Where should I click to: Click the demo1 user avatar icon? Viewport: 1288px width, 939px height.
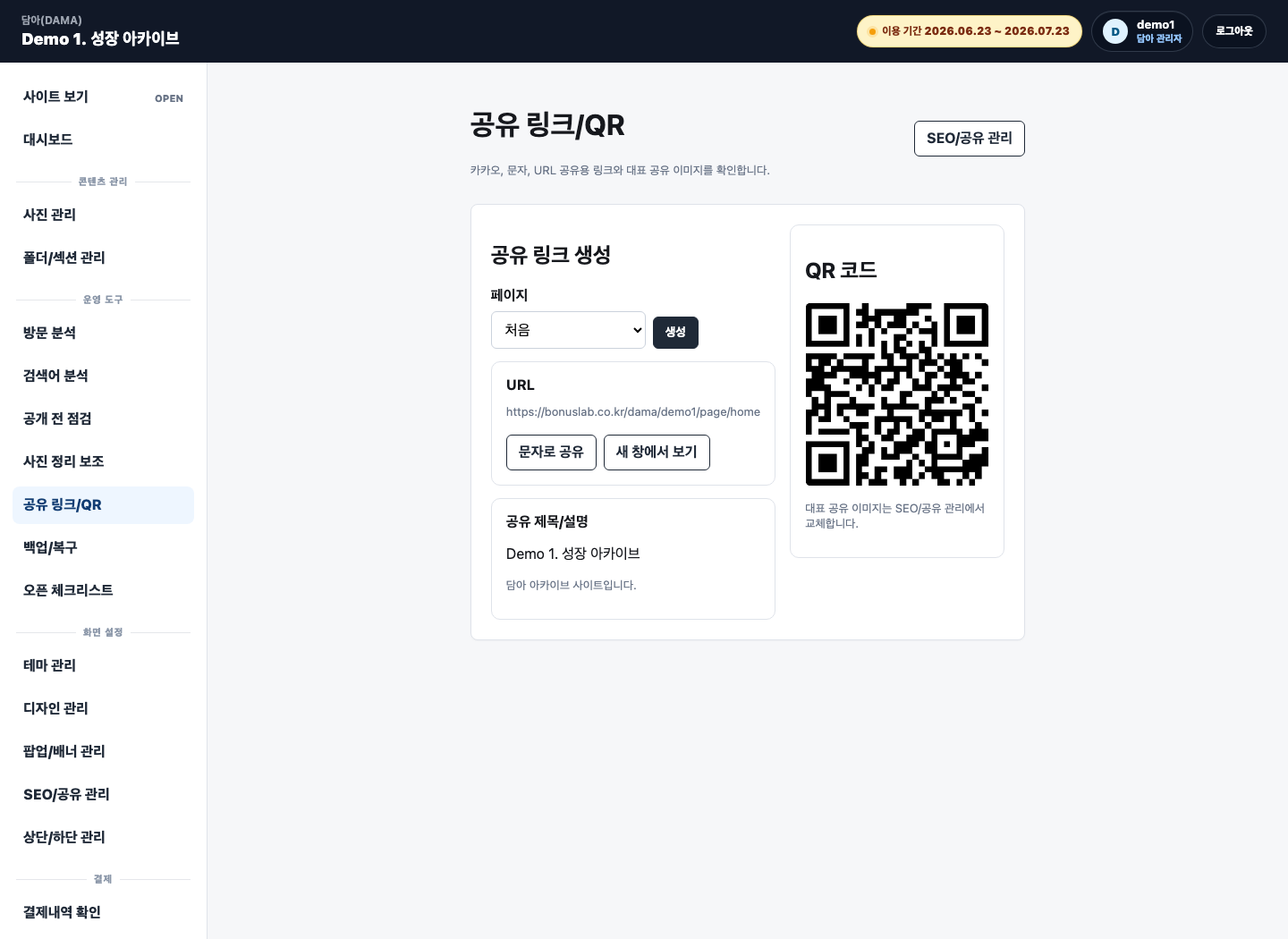tap(1114, 31)
